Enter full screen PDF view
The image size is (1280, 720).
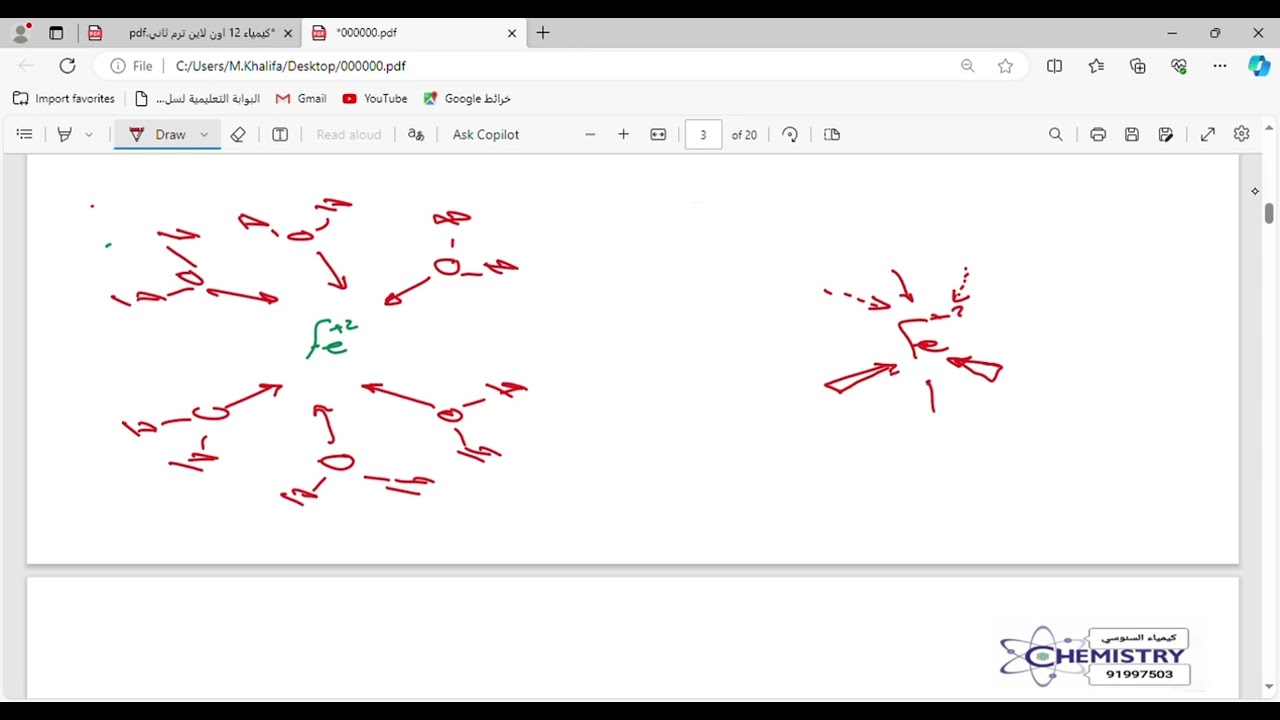pyautogui.click(x=1208, y=134)
